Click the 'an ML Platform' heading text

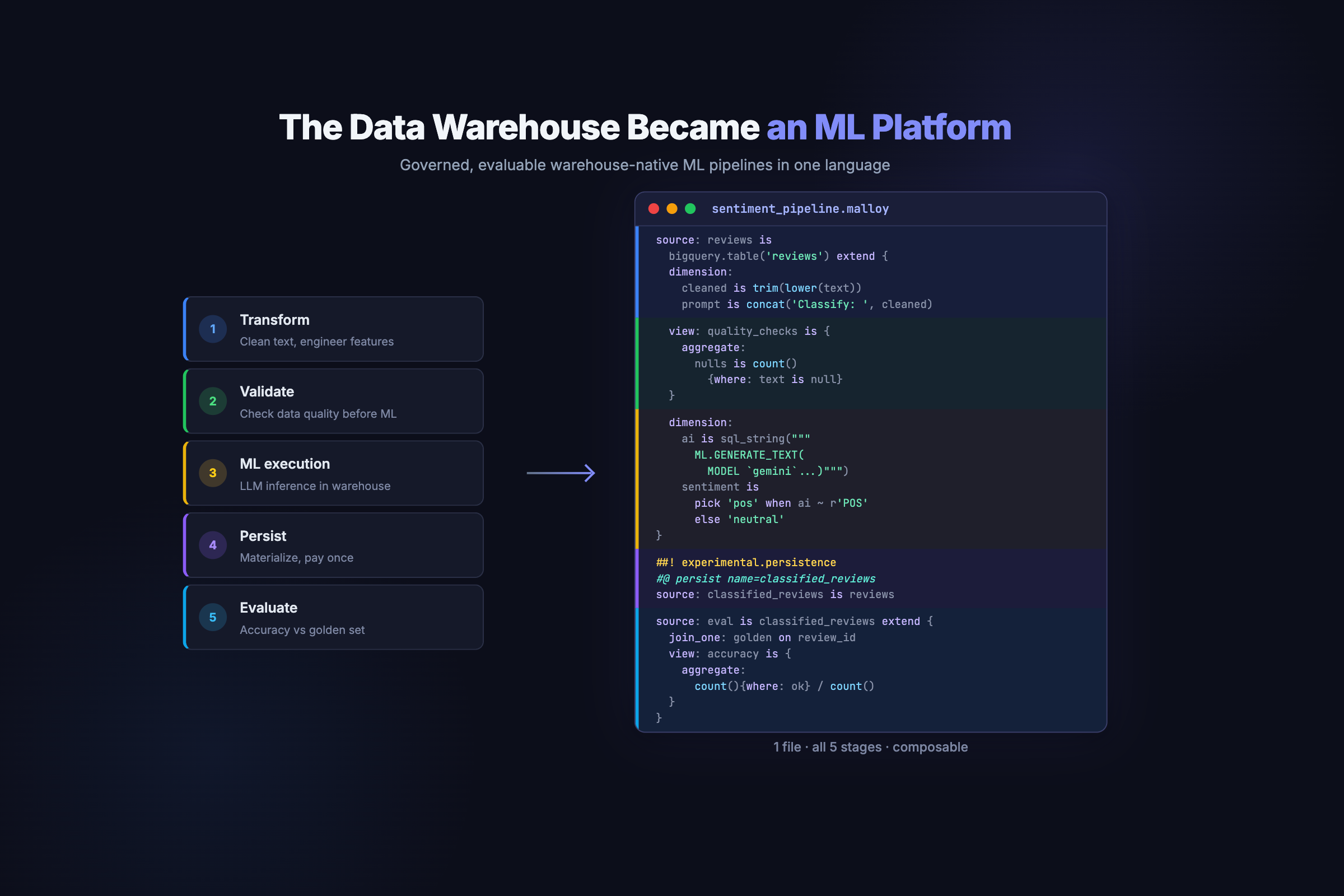coord(888,127)
